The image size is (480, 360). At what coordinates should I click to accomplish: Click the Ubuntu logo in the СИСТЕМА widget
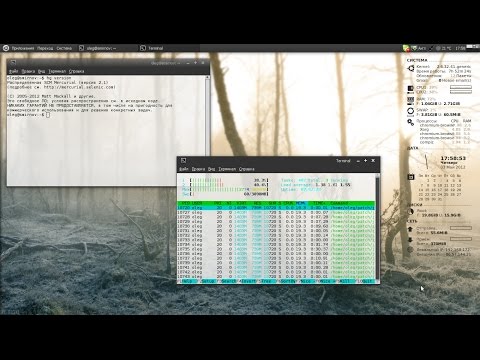(411, 68)
